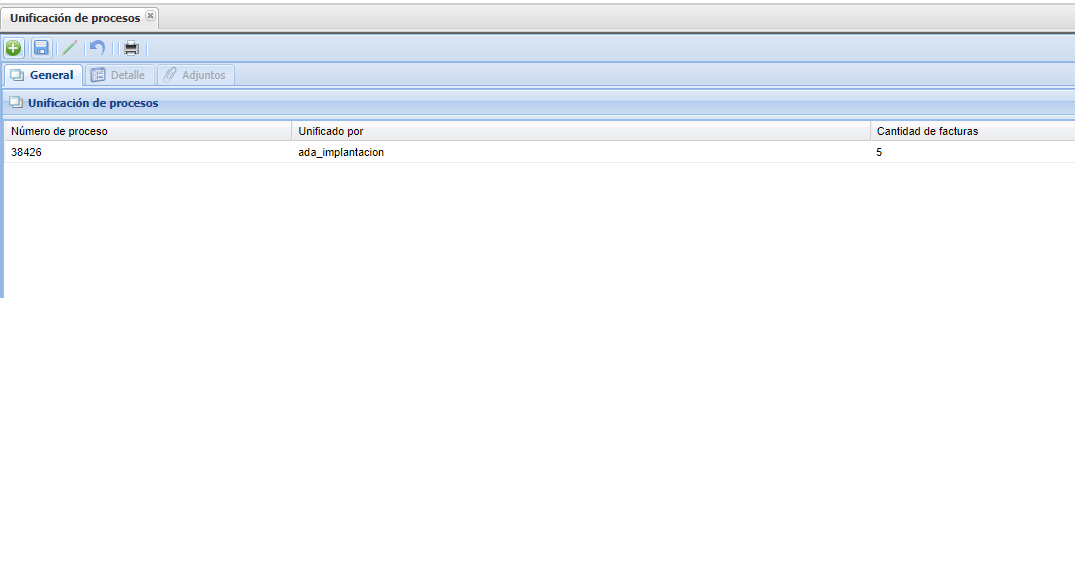This screenshot has width=1075, height=581.
Task: Close the Unificación de procesos tab
Action: click(150, 16)
